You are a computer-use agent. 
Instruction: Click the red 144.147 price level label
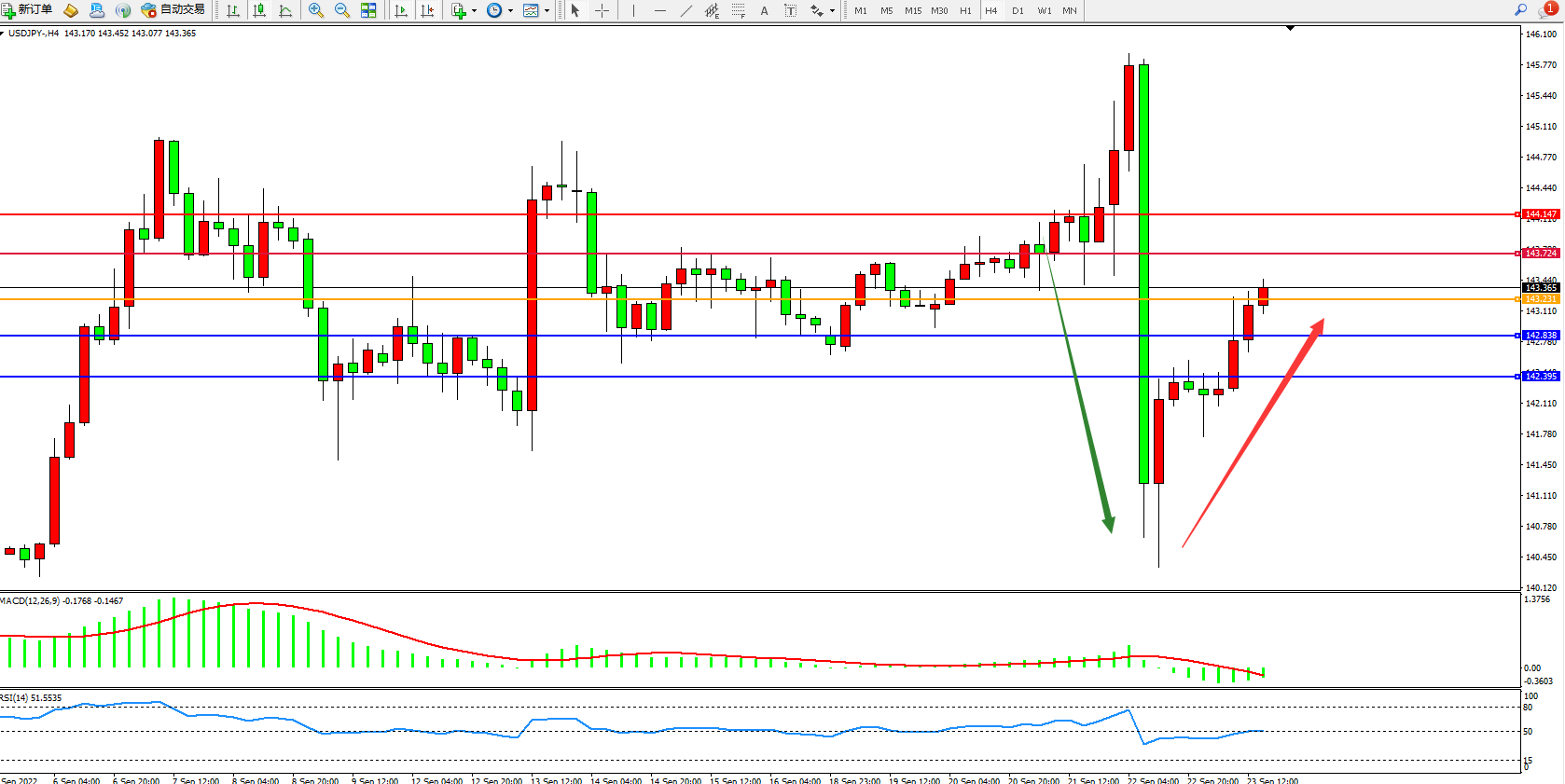coord(1540,214)
